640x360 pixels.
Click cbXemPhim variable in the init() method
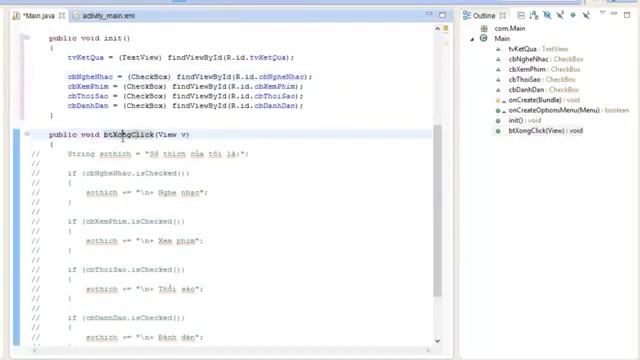pos(88,87)
